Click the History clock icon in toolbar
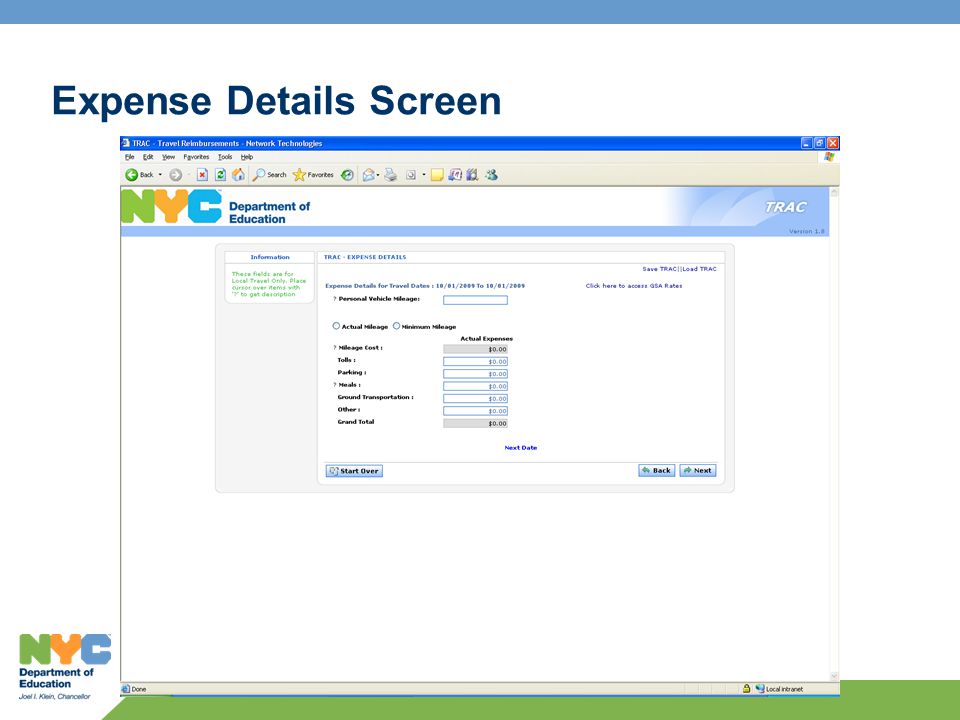The height and width of the screenshot is (720, 960). pos(347,175)
